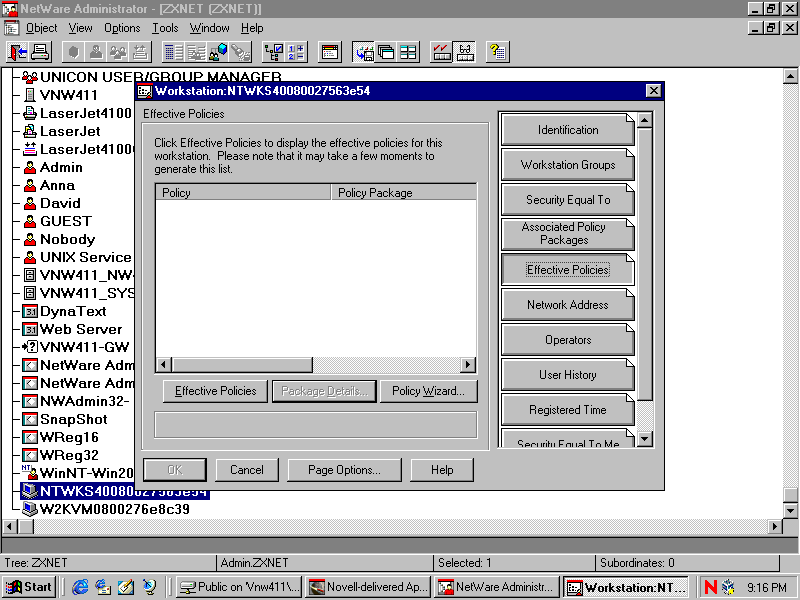Open Page Options dialog

tap(344, 470)
